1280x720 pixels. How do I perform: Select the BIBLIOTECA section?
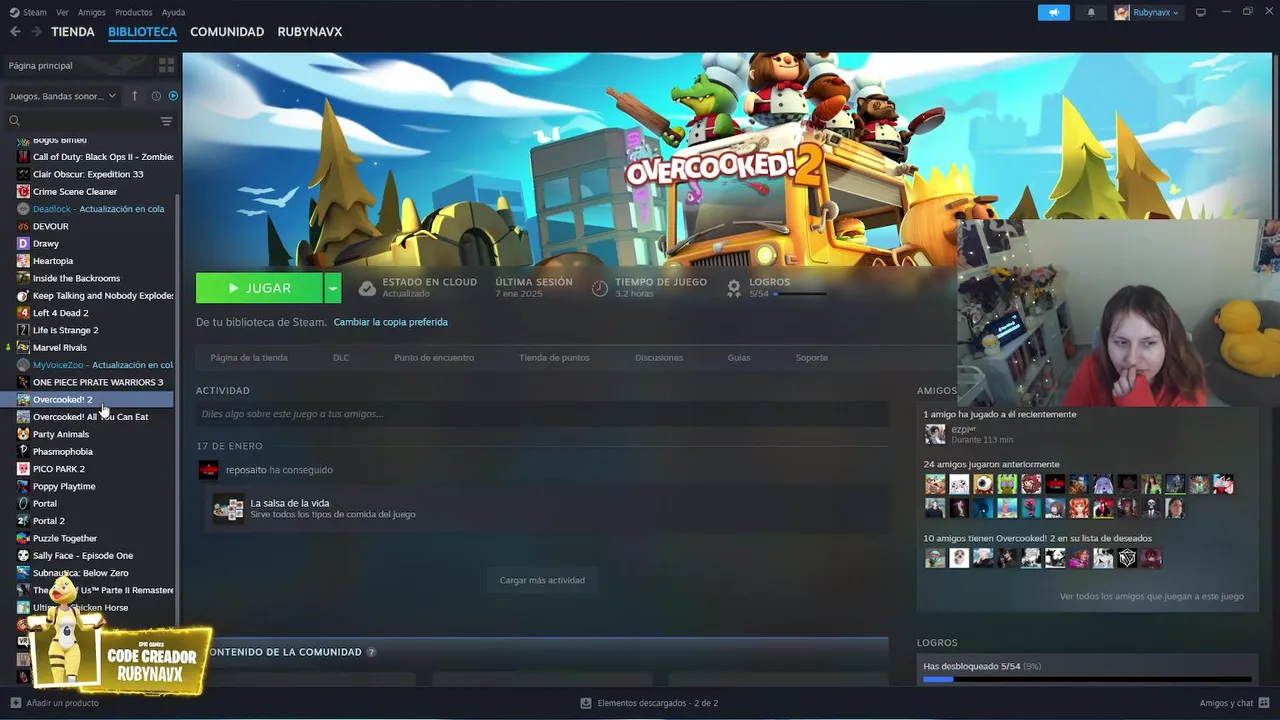(x=142, y=32)
